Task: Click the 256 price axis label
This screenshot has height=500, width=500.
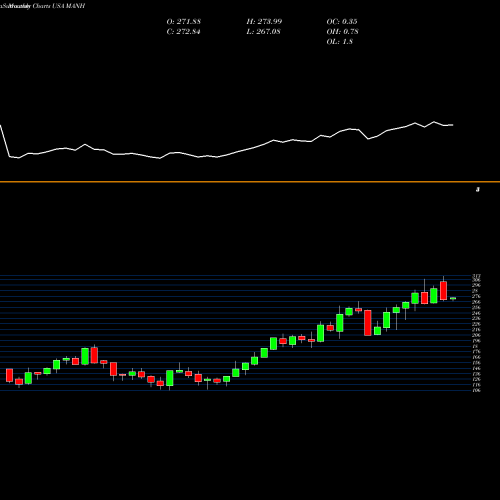Action: tap(477, 308)
